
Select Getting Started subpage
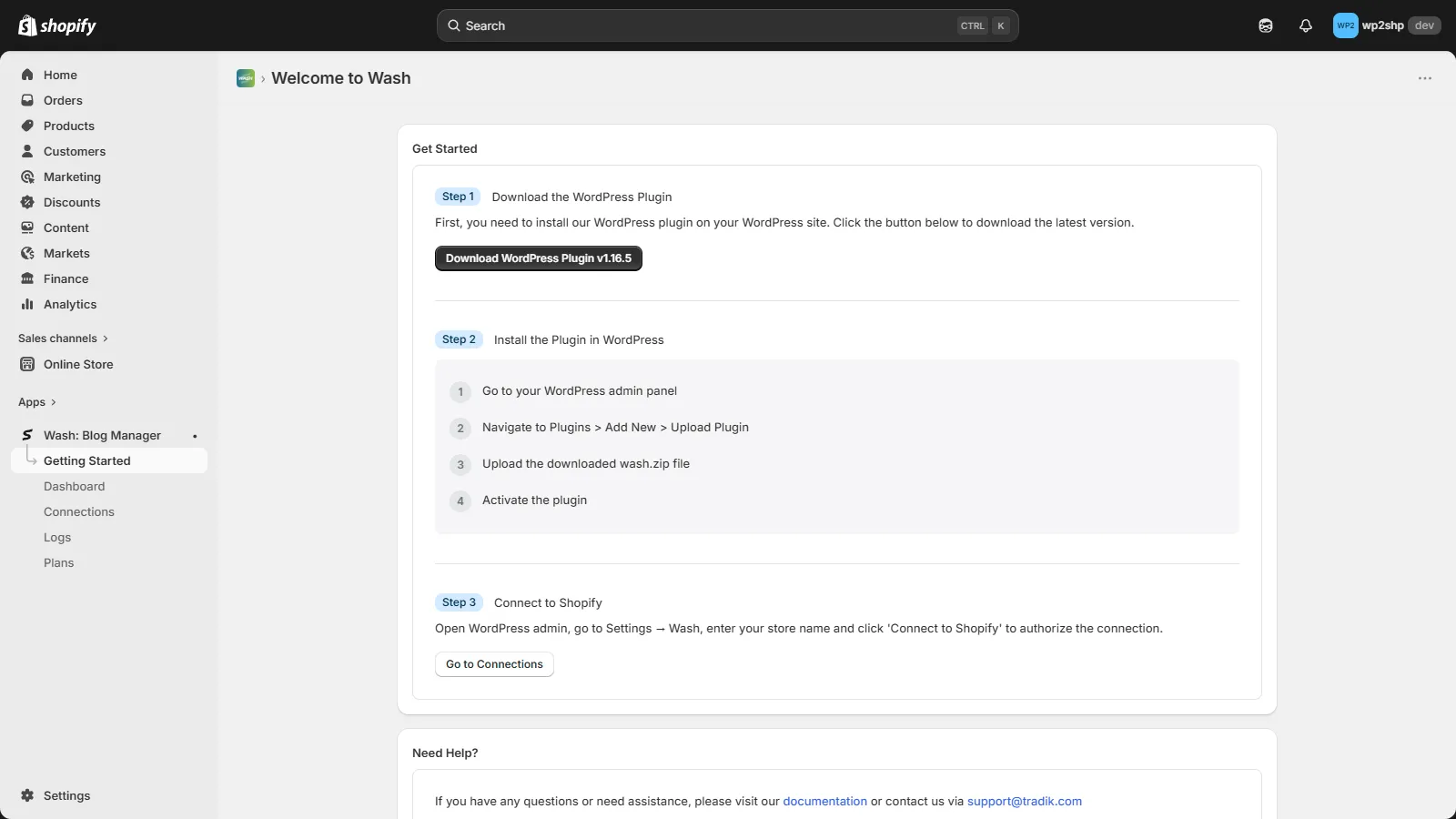pos(109,460)
